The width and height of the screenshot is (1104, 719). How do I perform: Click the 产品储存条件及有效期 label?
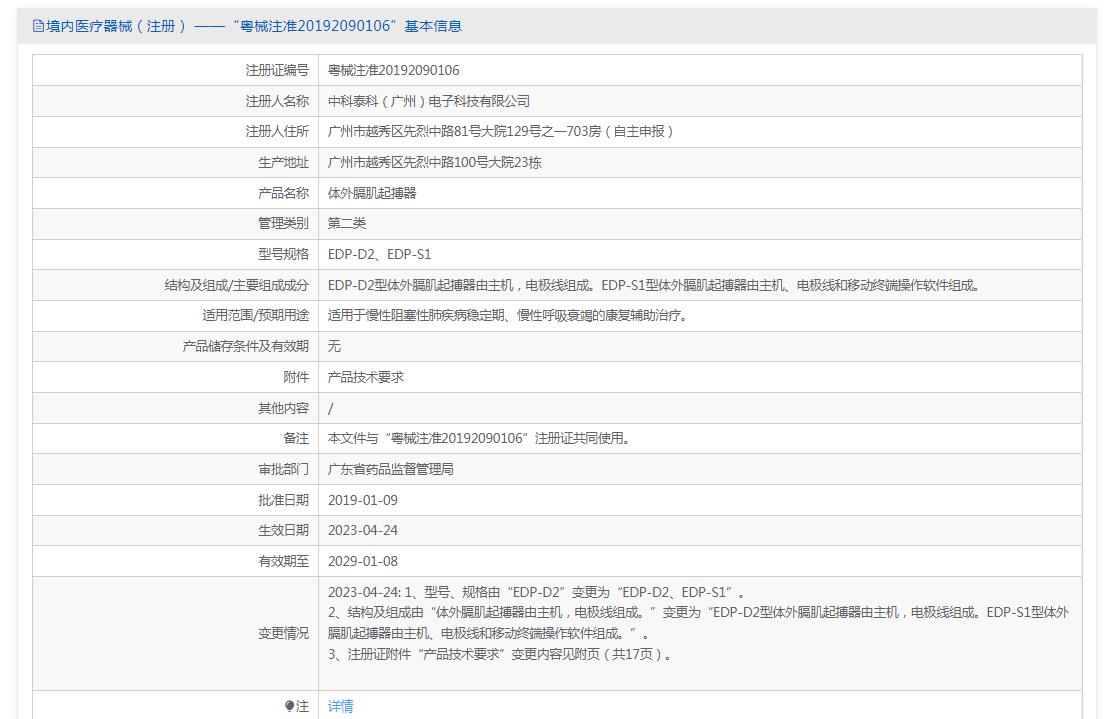coord(246,346)
